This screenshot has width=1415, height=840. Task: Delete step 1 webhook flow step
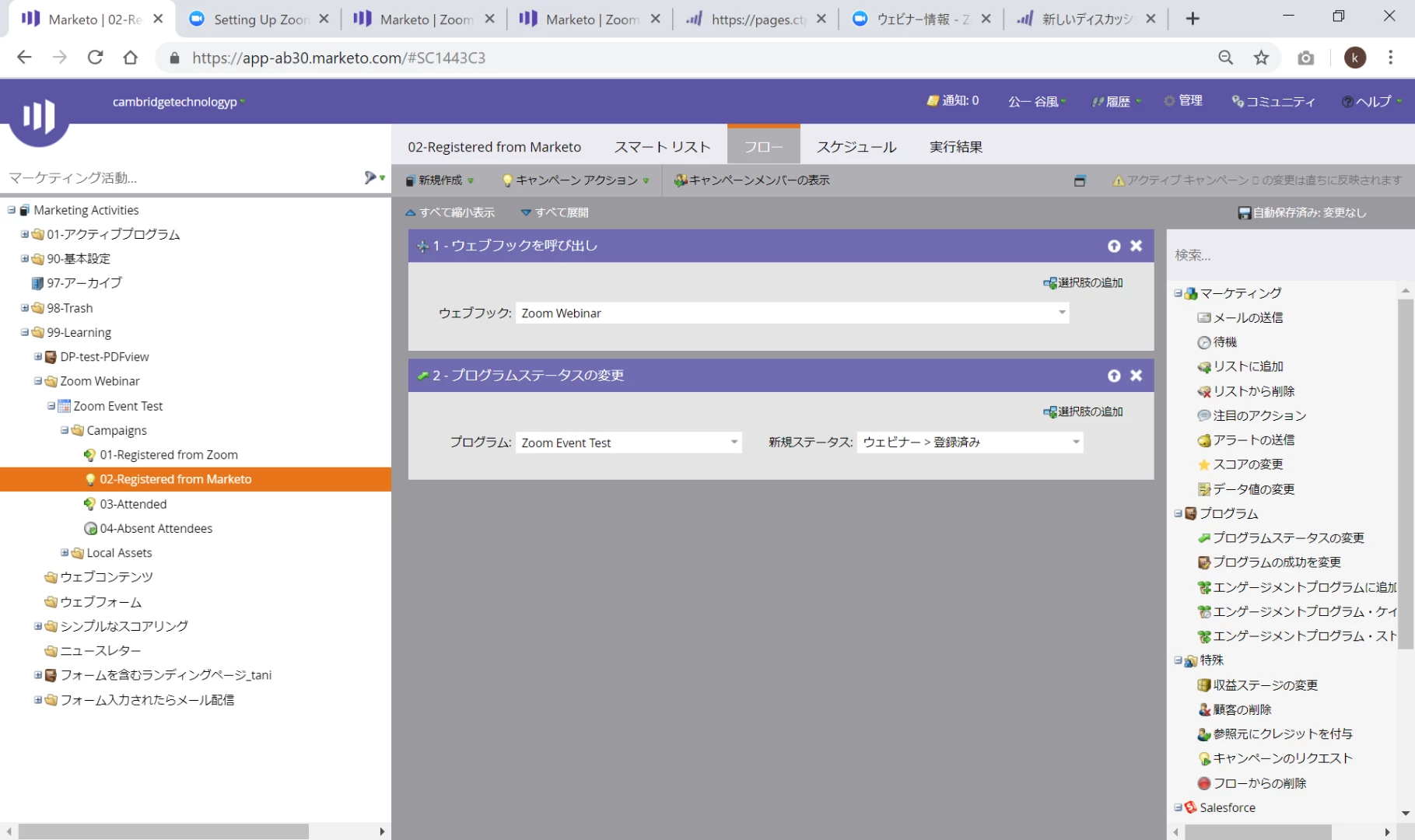click(1136, 246)
